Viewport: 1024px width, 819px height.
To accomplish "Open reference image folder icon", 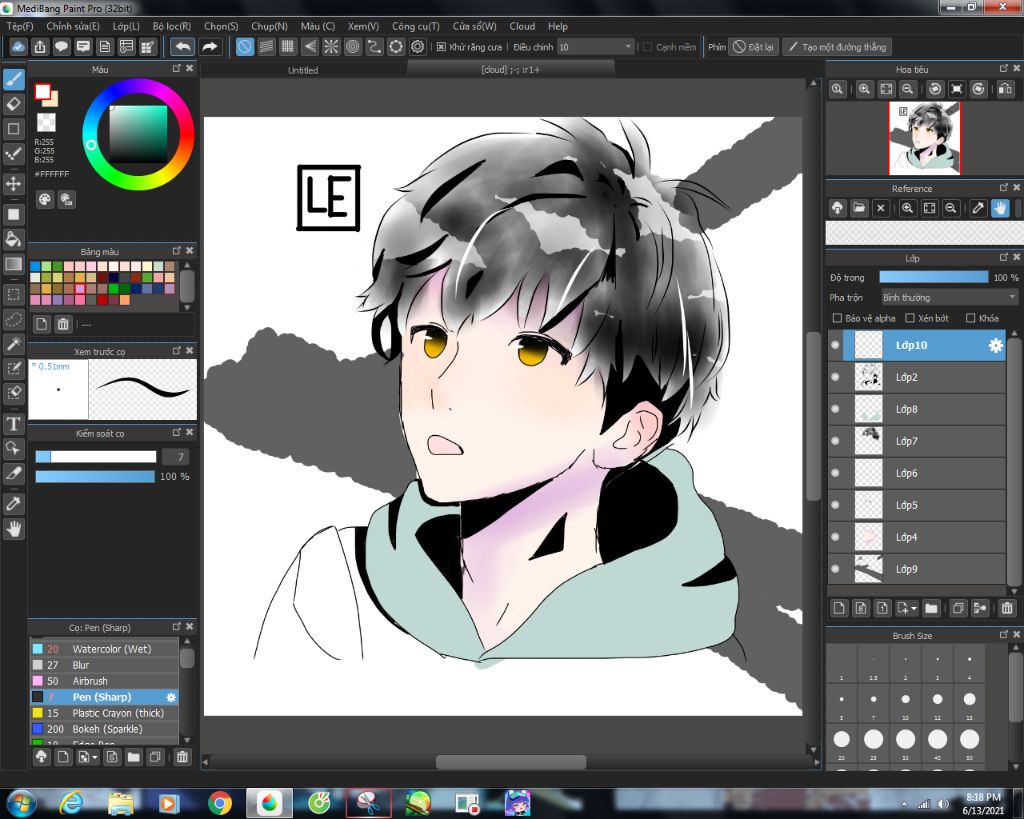I will click(x=859, y=208).
